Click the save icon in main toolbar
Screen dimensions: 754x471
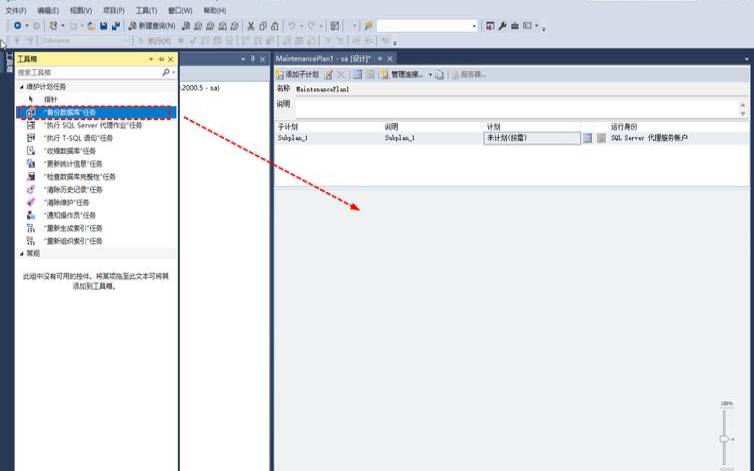[103, 25]
